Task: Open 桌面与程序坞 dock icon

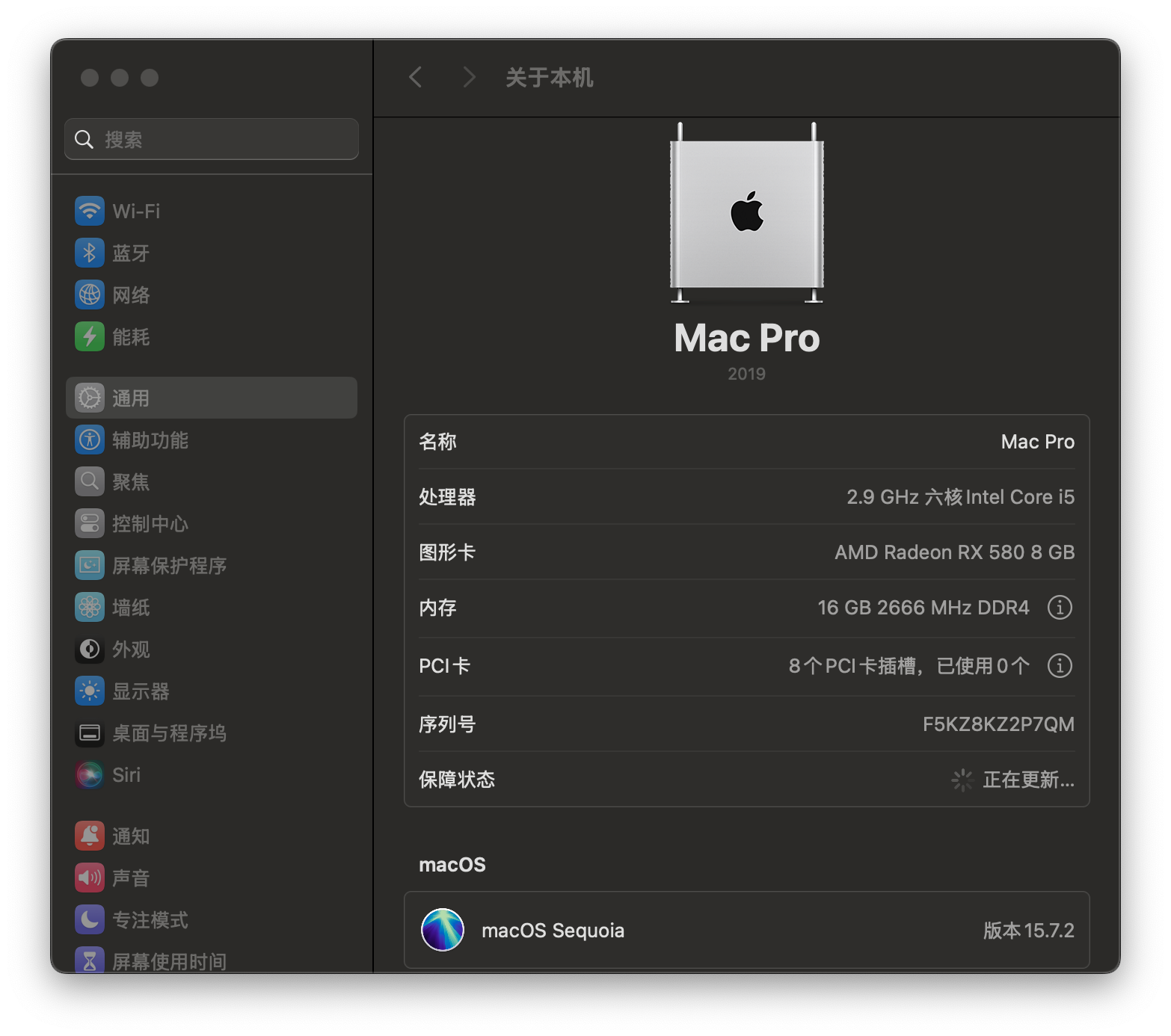Action: tap(90, 733)
